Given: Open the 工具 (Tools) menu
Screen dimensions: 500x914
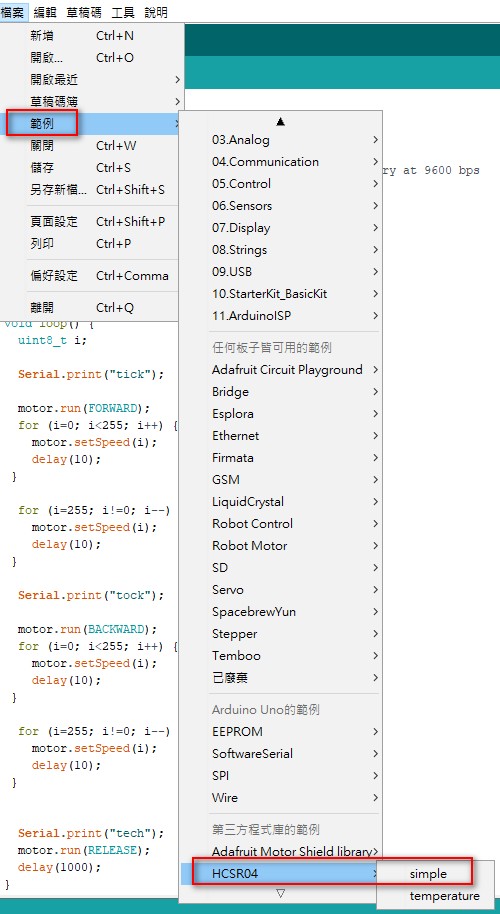Looking at the screenshot, I should pos(122,12).
